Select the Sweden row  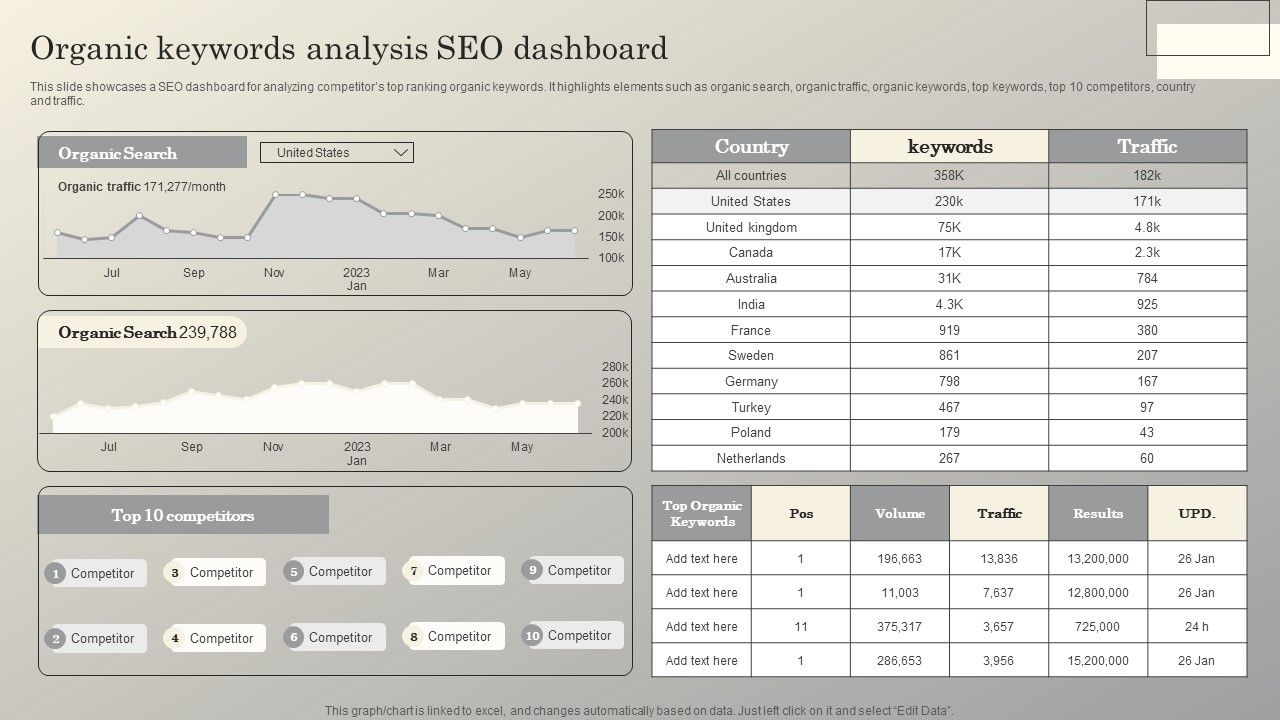[x=949, y=355]
